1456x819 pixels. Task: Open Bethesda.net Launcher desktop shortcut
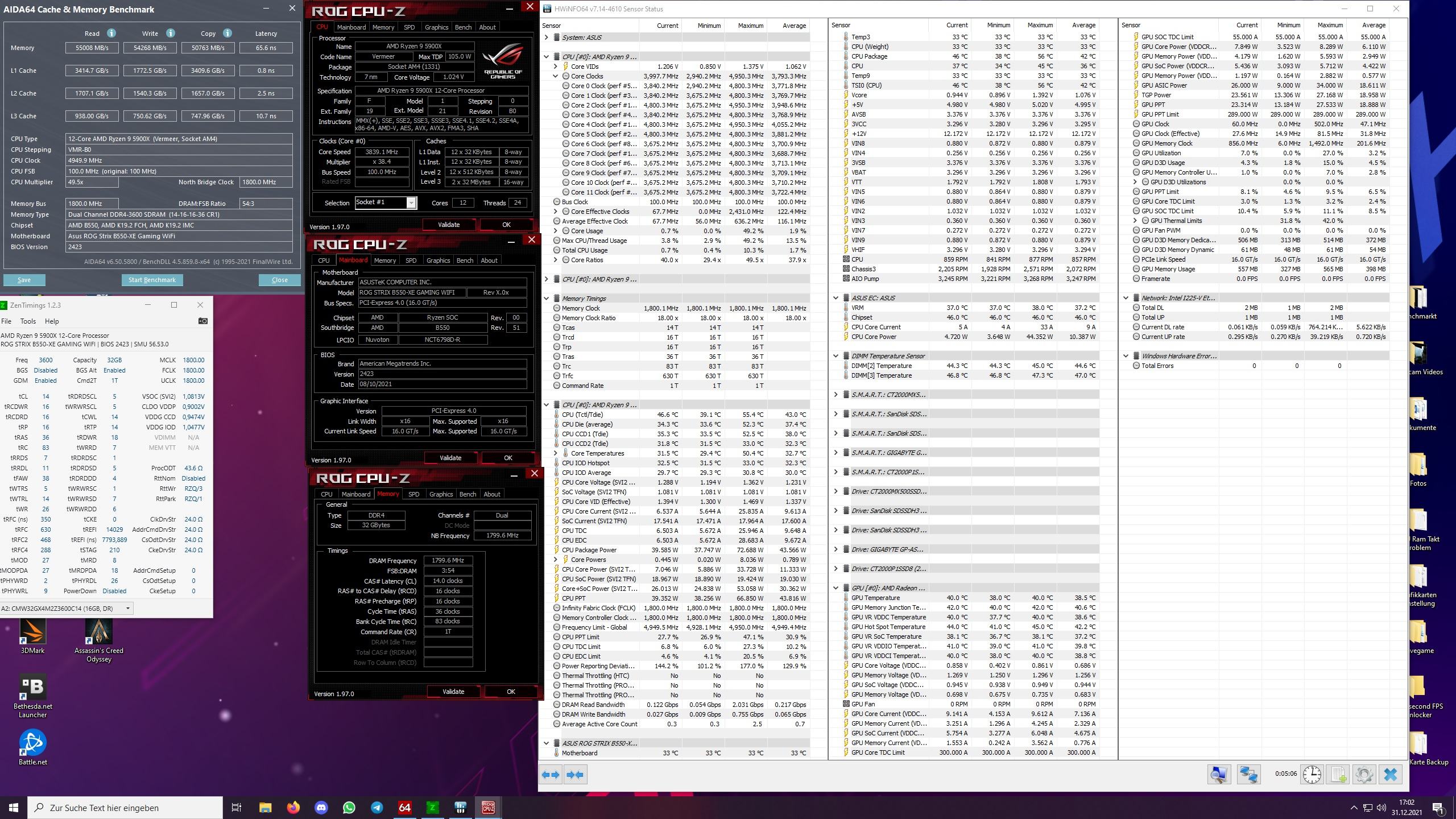coord(32,696)
